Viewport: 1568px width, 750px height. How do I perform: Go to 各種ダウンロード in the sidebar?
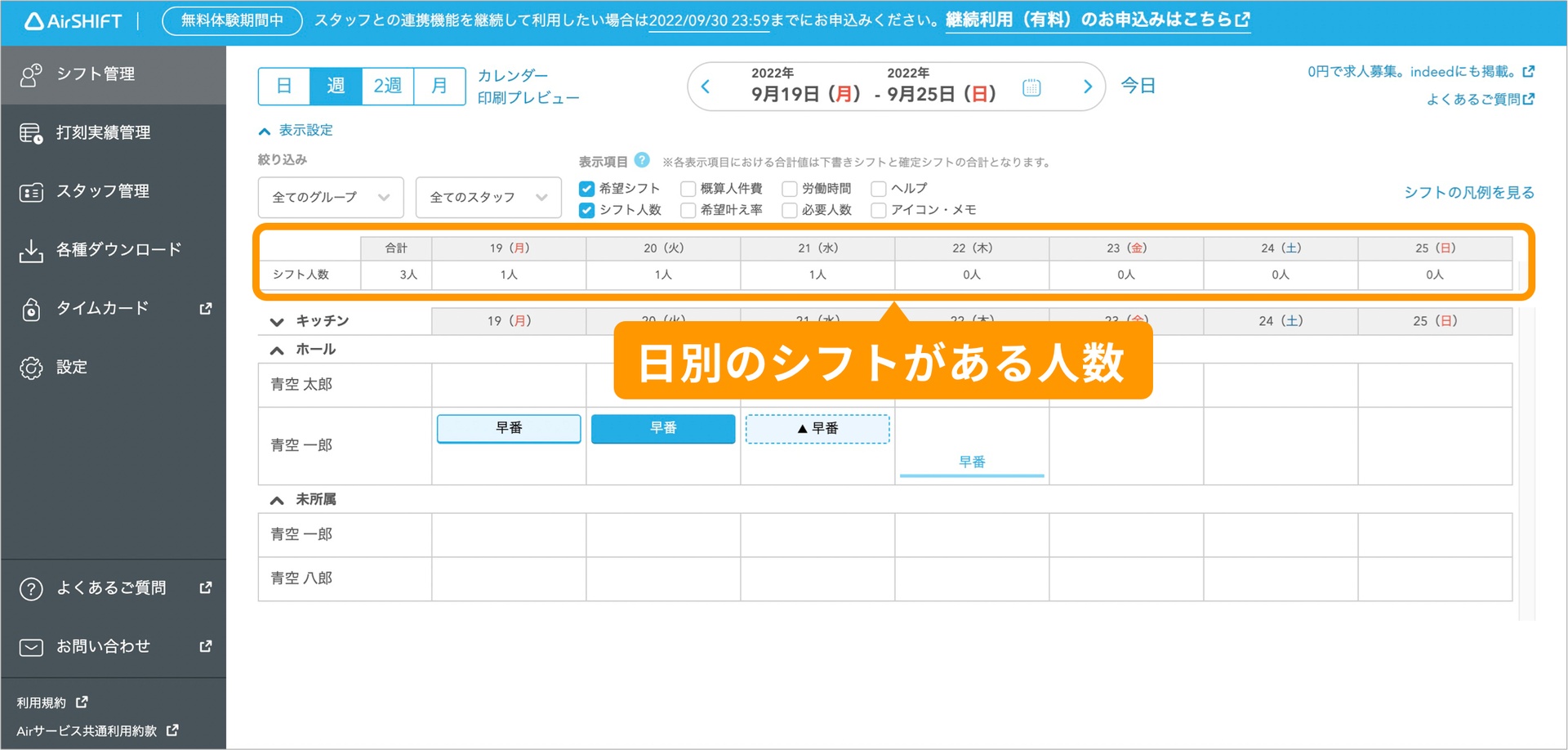coord(119,249)
